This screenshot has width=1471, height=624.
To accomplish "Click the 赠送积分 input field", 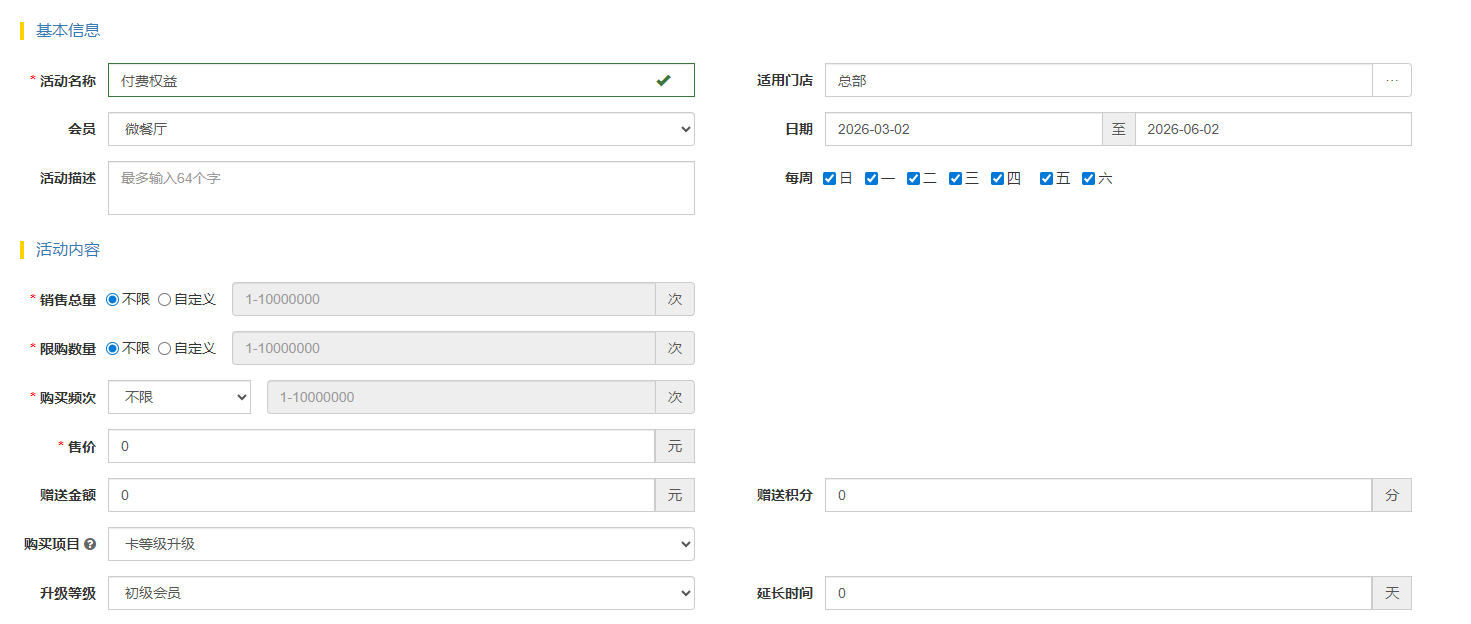I will click(x=1097, y=495).
